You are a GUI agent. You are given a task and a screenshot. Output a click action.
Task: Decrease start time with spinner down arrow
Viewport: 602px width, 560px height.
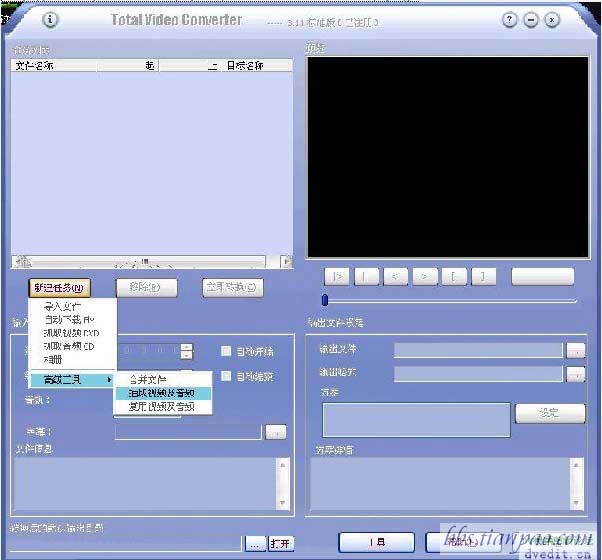click(x=187, y=355)
